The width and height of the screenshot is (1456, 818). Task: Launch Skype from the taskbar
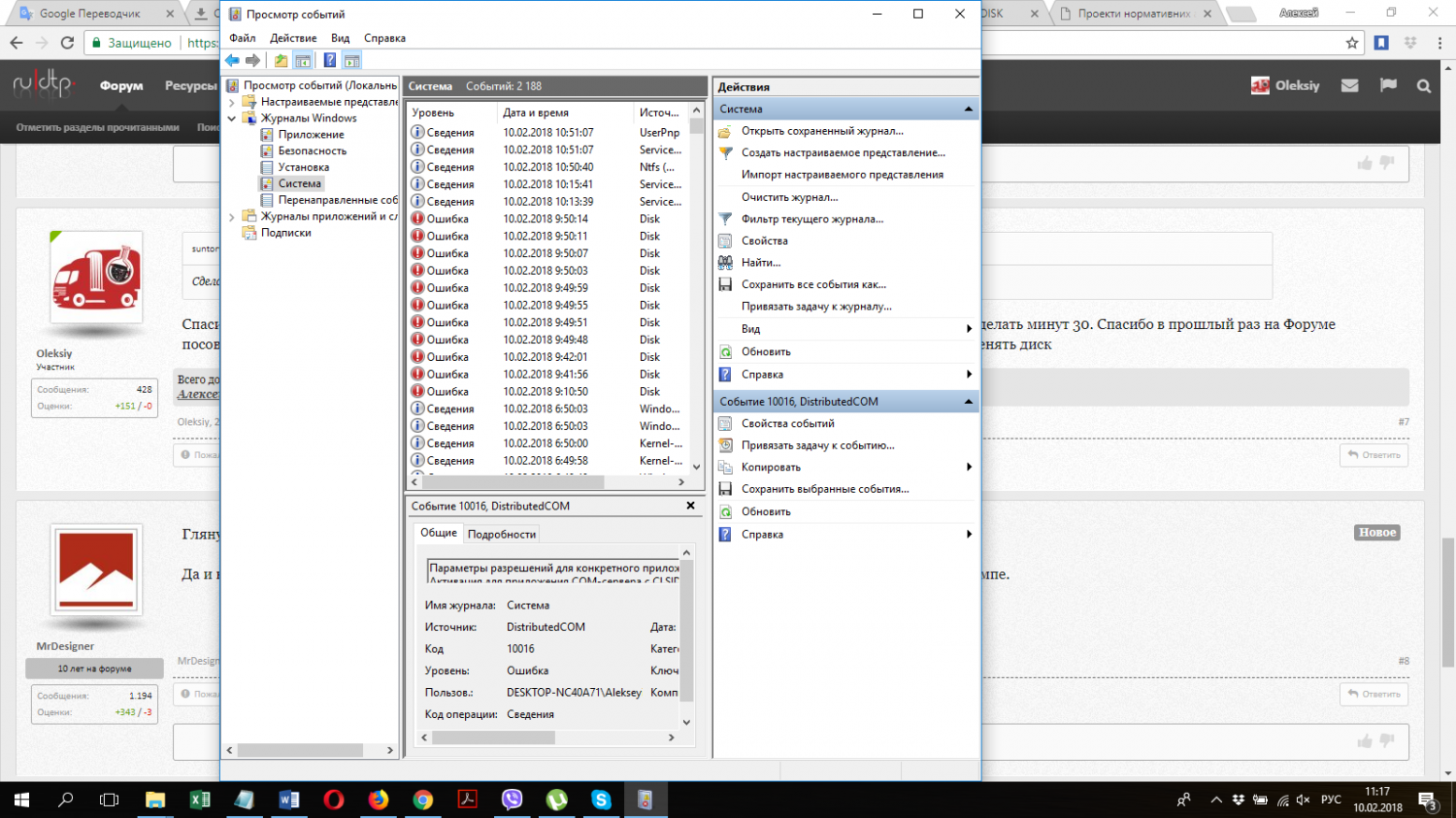click(x=601, y=800)
